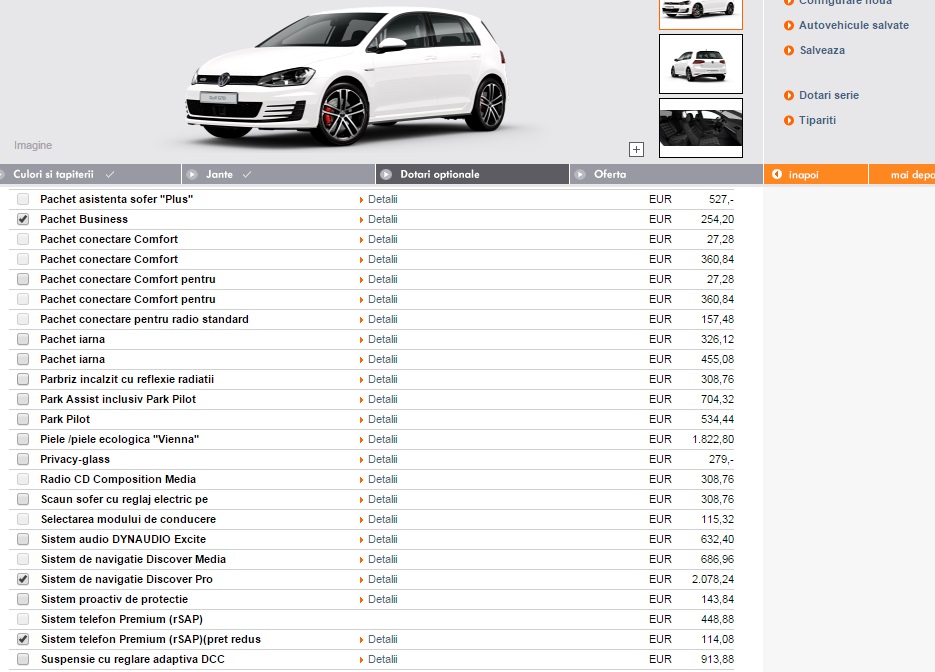Click the price 2.078,24
Screen dimensions: 935x672
tap(713, 579)
